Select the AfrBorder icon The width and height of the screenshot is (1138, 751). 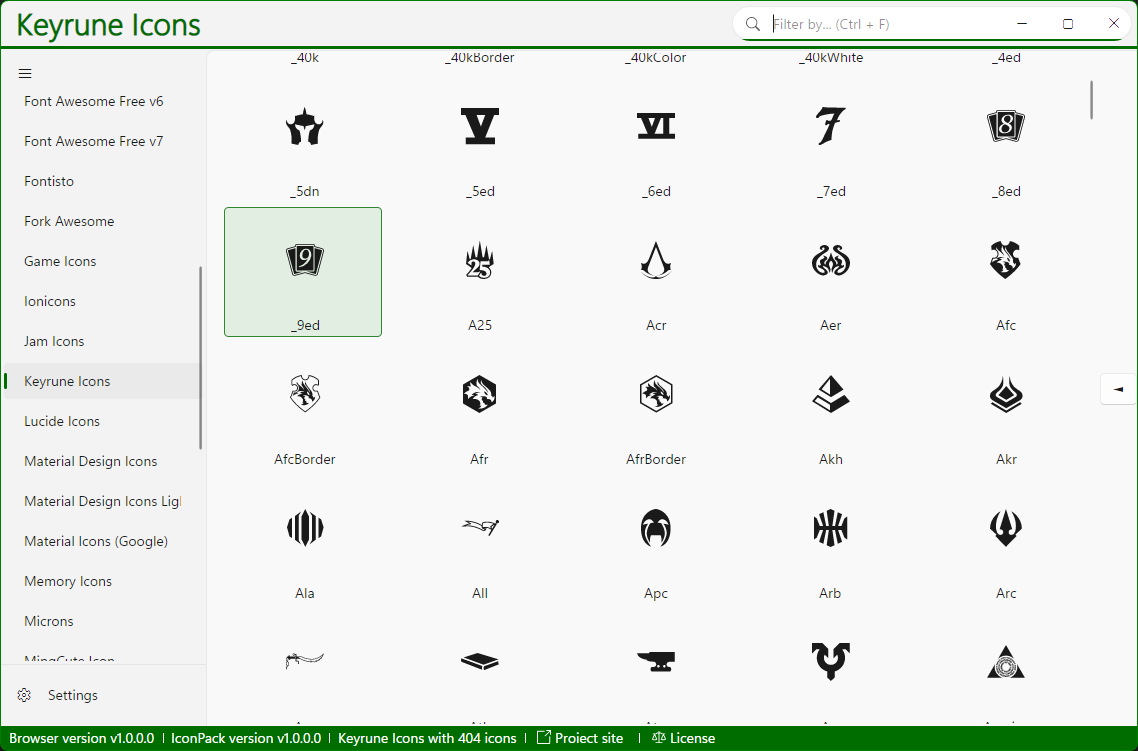(655, 394)
